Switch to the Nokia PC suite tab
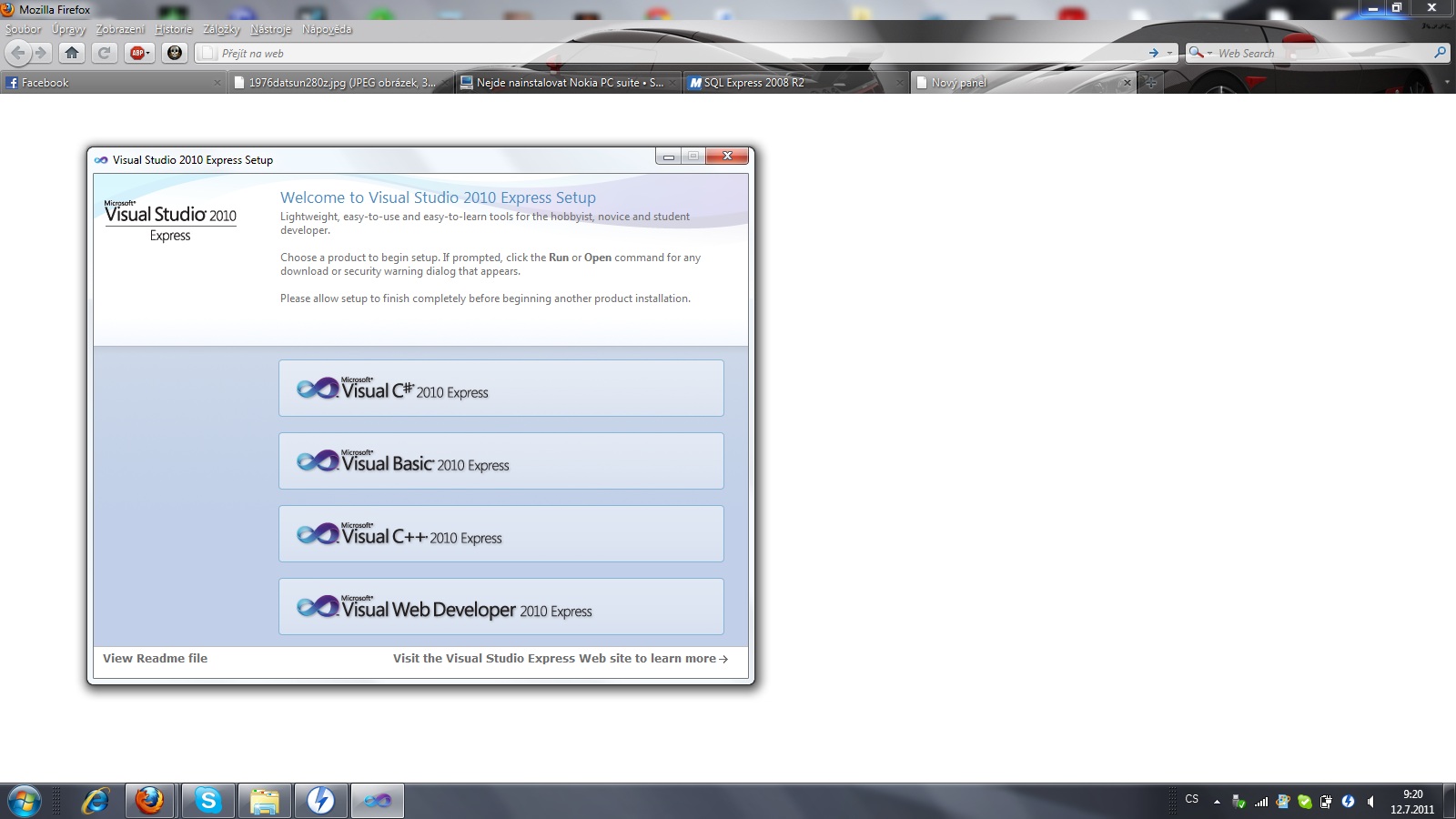The image size is (1456, 819). 570,82
